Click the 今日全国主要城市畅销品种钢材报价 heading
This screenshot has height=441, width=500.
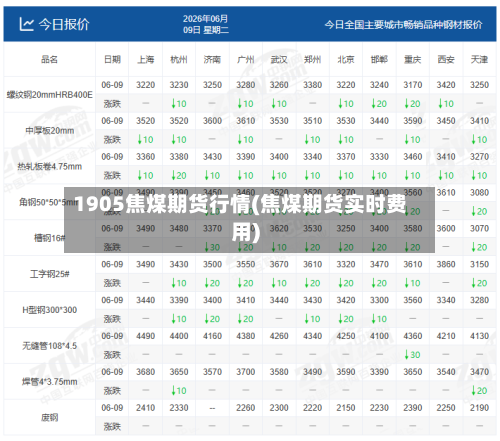403,25
